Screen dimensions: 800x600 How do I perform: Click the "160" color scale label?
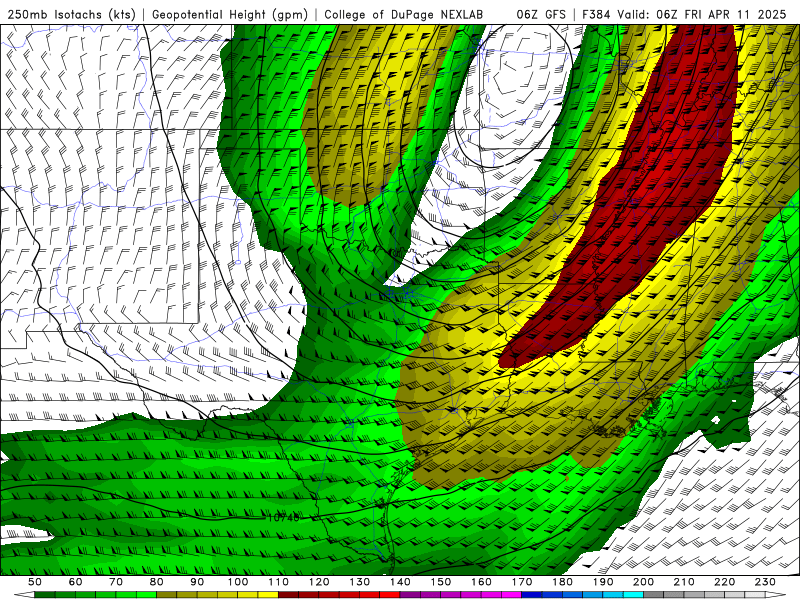[x=482, y=582]
